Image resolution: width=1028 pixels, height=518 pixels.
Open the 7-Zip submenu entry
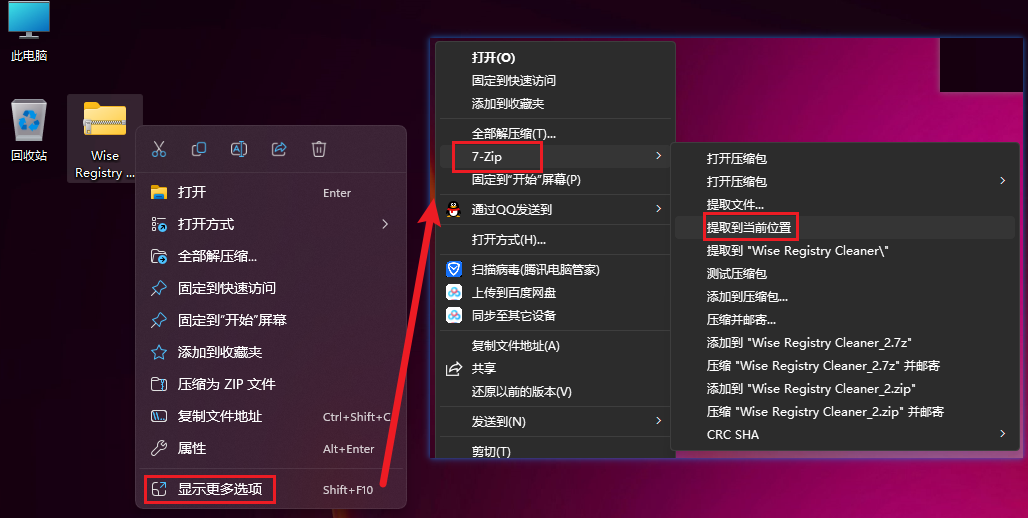[x=555, y=157]
